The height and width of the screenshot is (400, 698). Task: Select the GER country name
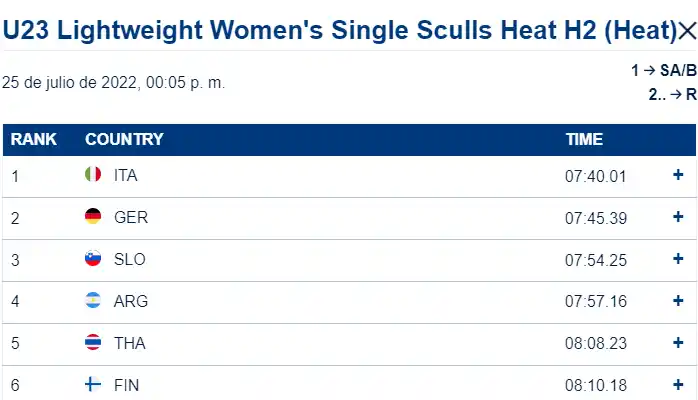click(x=131, y=218)
